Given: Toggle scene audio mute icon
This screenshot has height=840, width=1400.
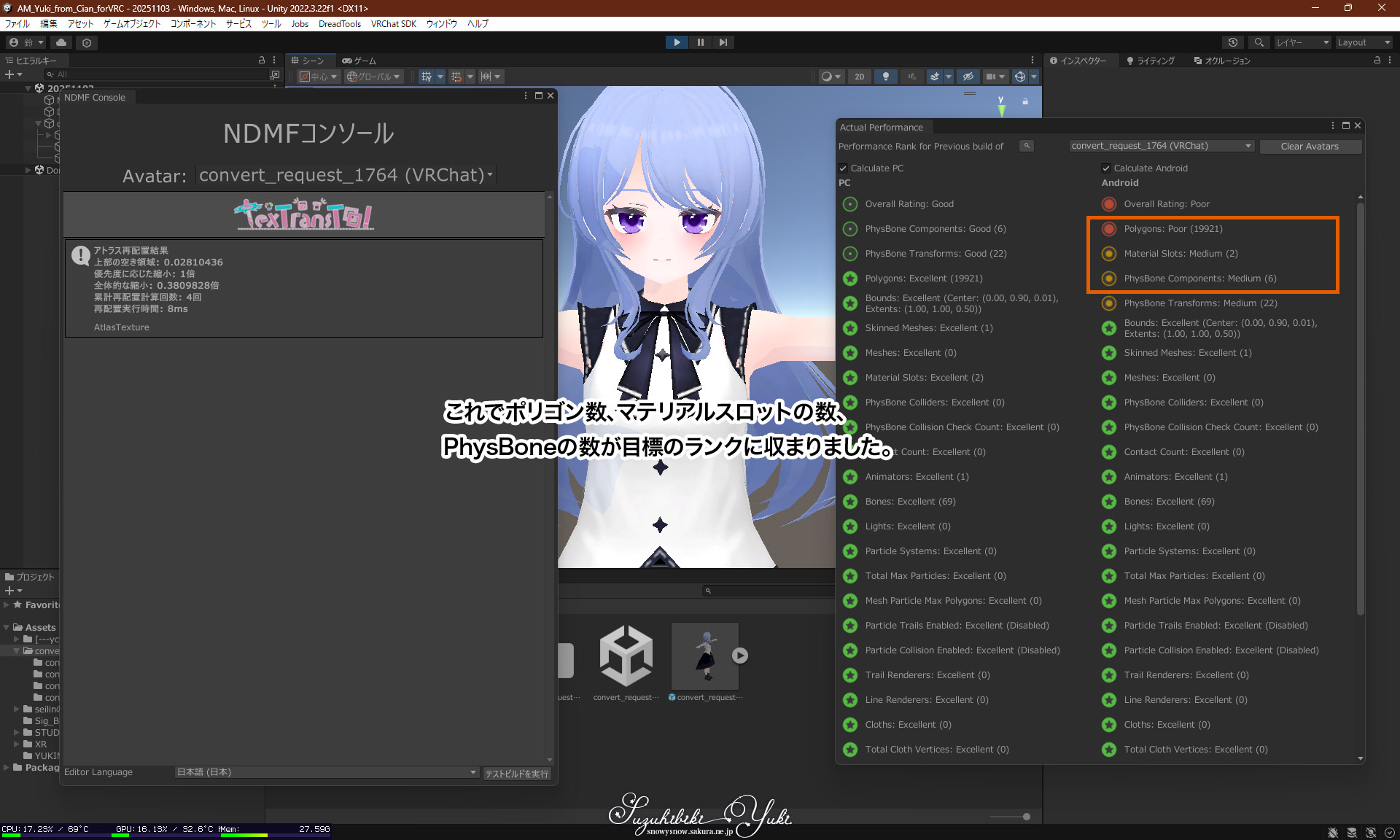Looking at the screenshot, I should coord(911,77).
